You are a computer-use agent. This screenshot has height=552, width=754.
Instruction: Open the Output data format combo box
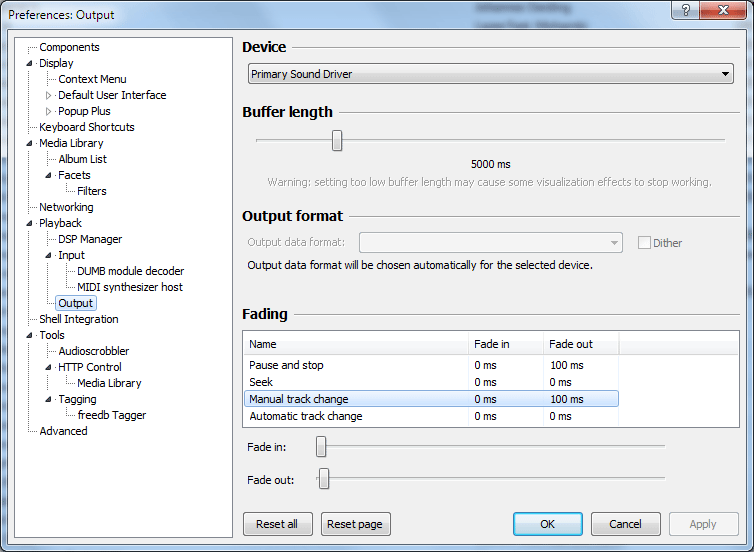click(490, 243)
